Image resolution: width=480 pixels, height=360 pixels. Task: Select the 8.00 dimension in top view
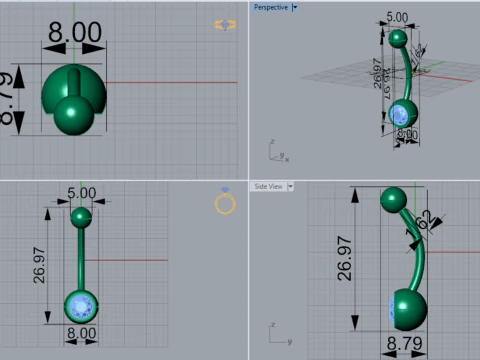coord(75,32)
